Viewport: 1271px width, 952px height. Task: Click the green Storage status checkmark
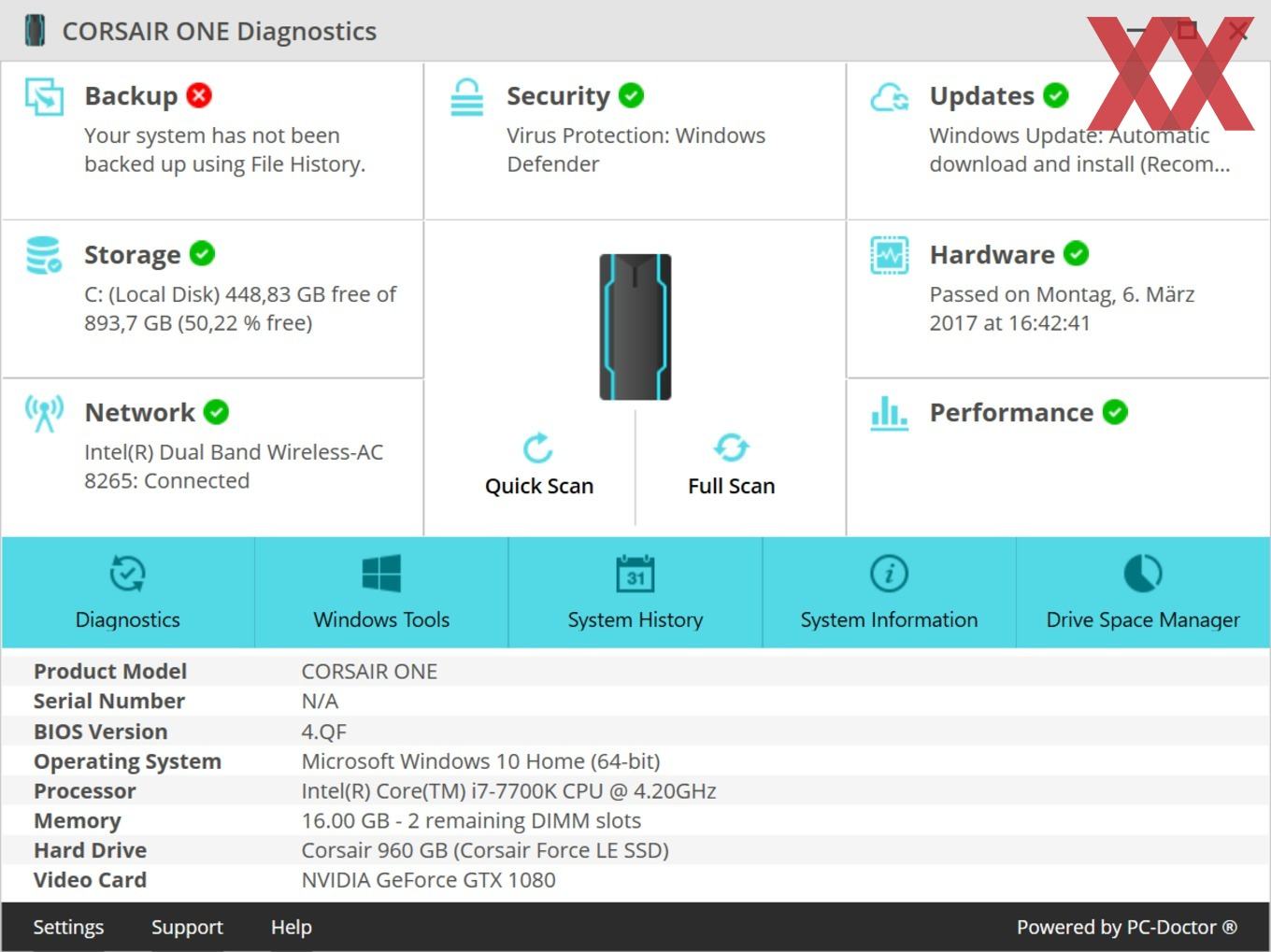click(203, 253)
